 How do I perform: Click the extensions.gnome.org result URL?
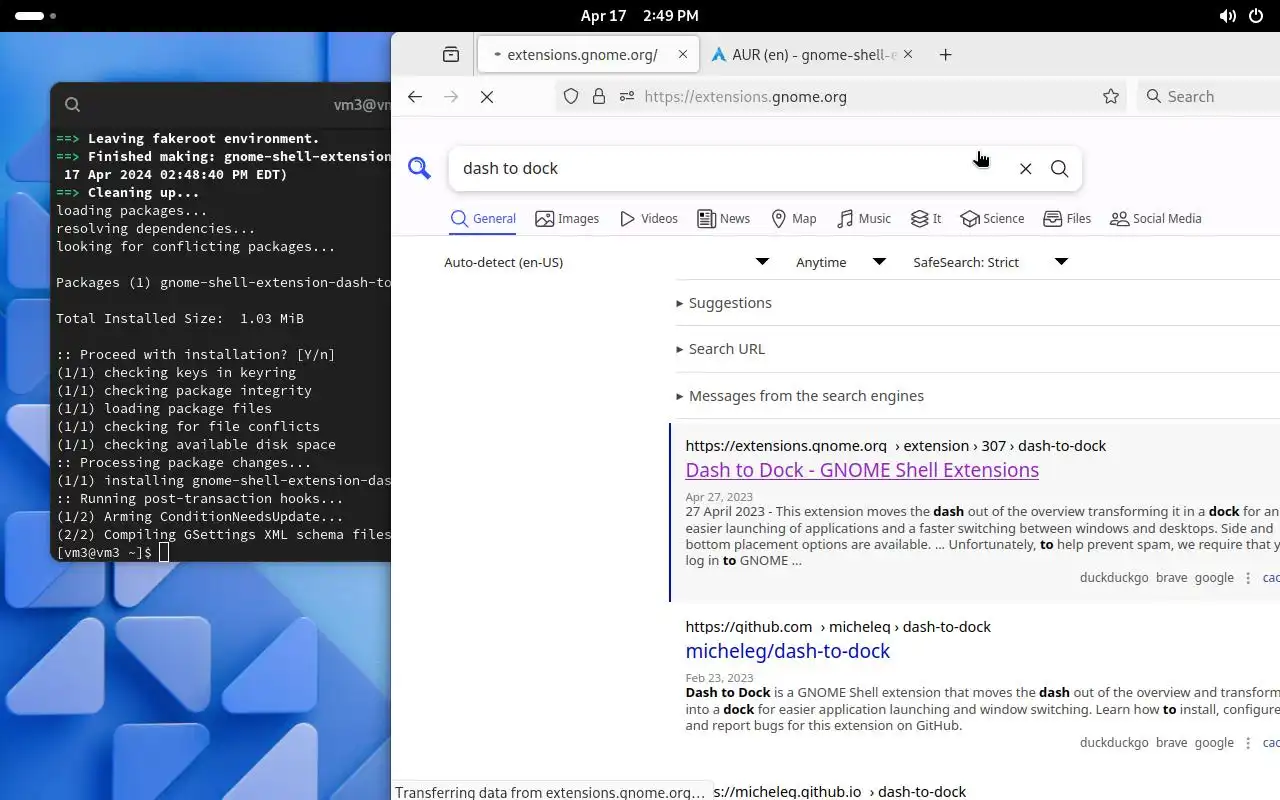pyautogui.click(x=895, y=446)
